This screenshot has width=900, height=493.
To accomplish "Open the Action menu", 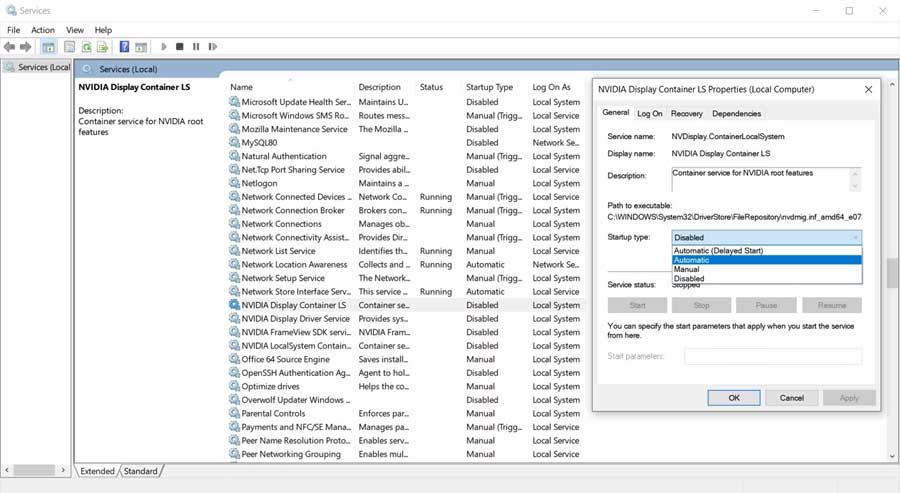I will (43, 30).
